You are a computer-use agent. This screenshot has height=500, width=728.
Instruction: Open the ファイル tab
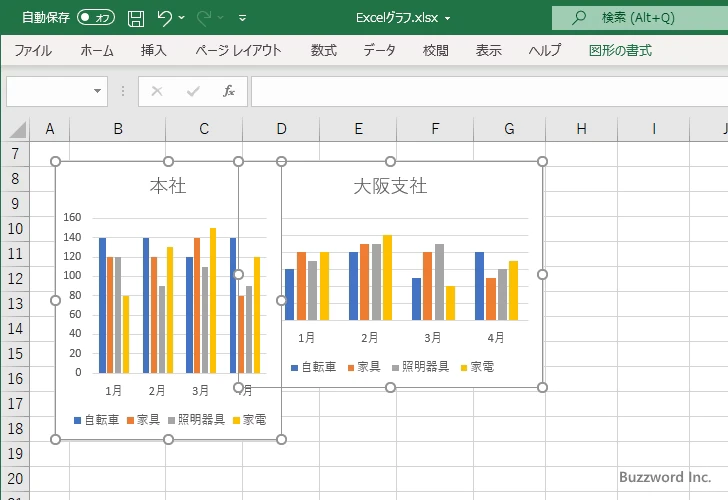coord(33,50)
